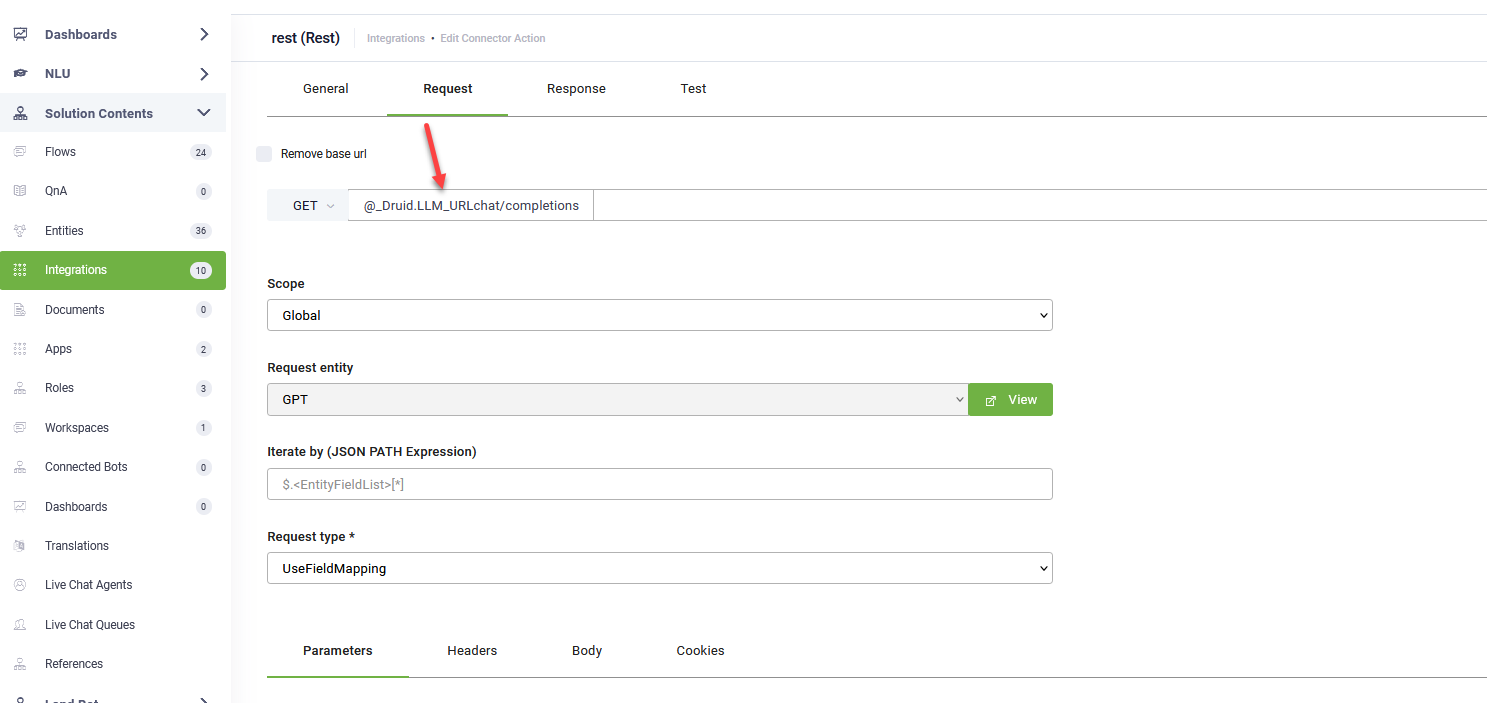
Task: Click the Integrations count badge 10
Action: [201, 271]
